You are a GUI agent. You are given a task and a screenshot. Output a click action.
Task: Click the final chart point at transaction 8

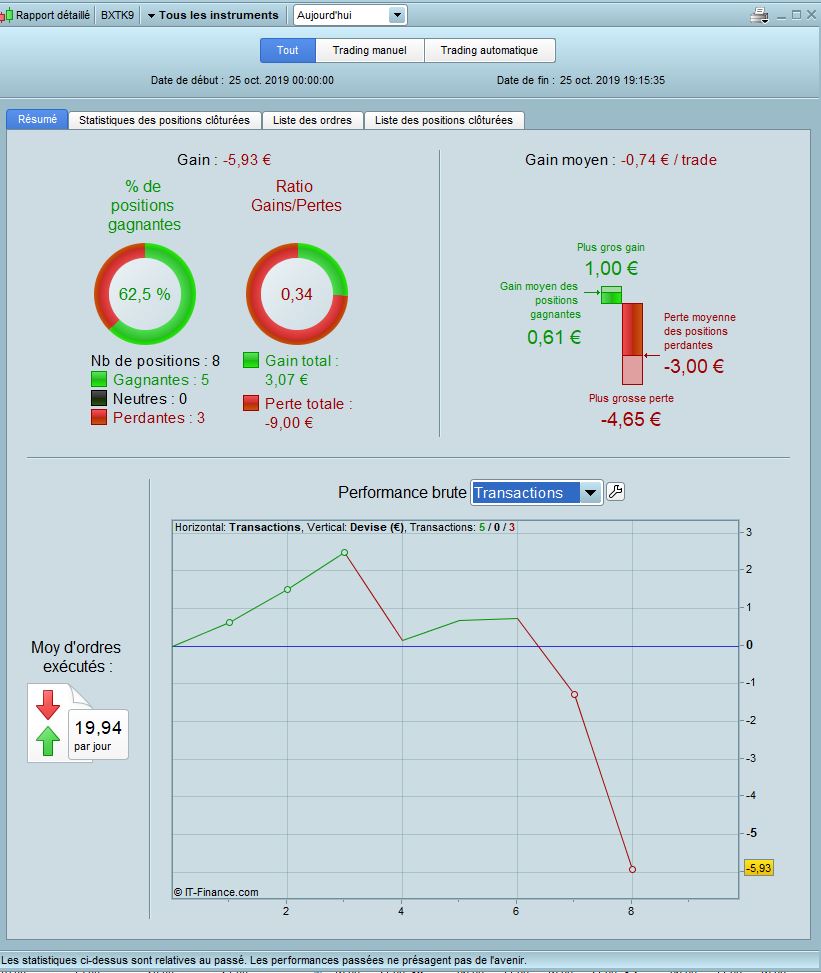(632, 869)
